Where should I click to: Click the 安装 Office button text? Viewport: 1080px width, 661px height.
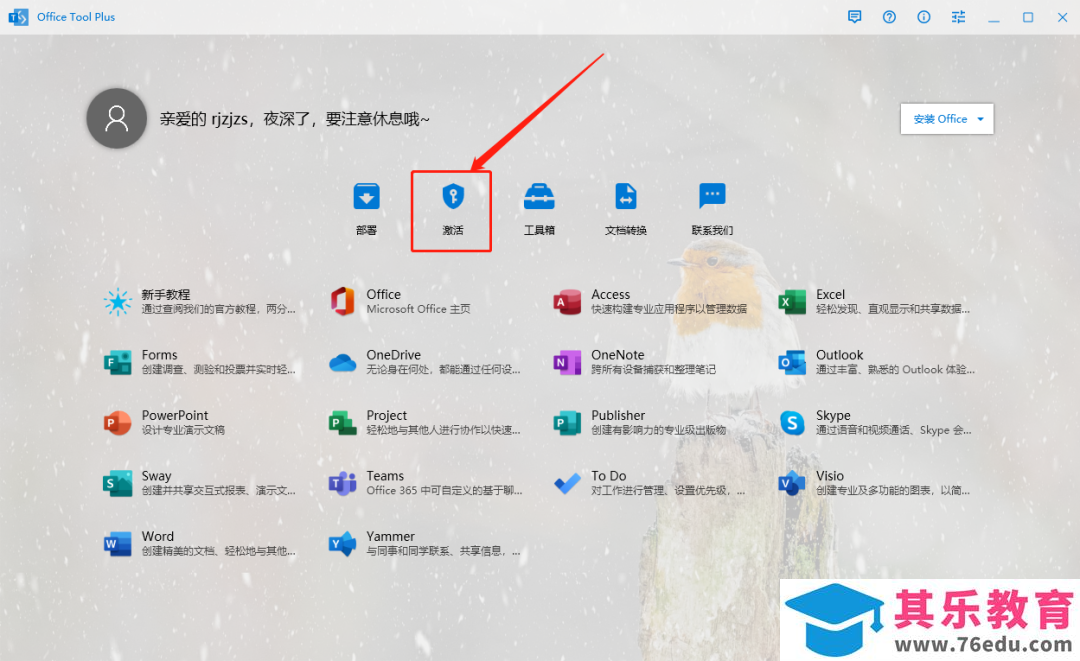pyautogui.click(x=940, y=119)
